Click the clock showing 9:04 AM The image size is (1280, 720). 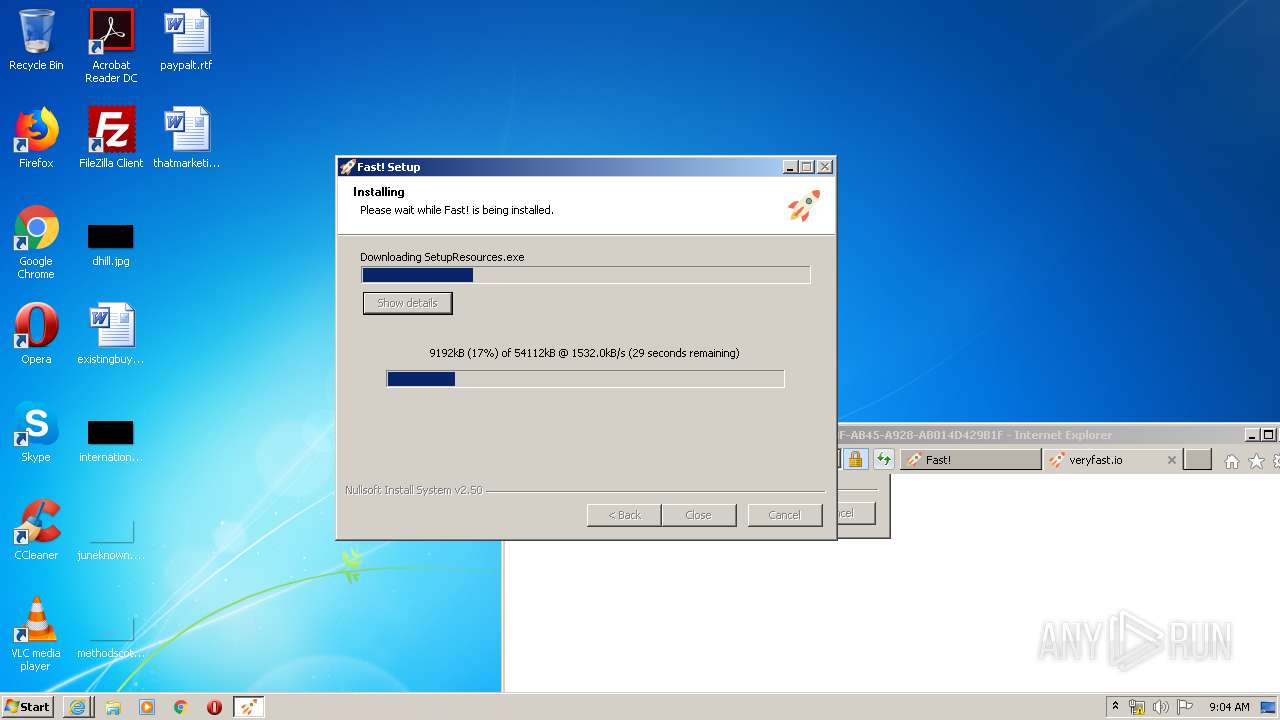coord(1229,707)
